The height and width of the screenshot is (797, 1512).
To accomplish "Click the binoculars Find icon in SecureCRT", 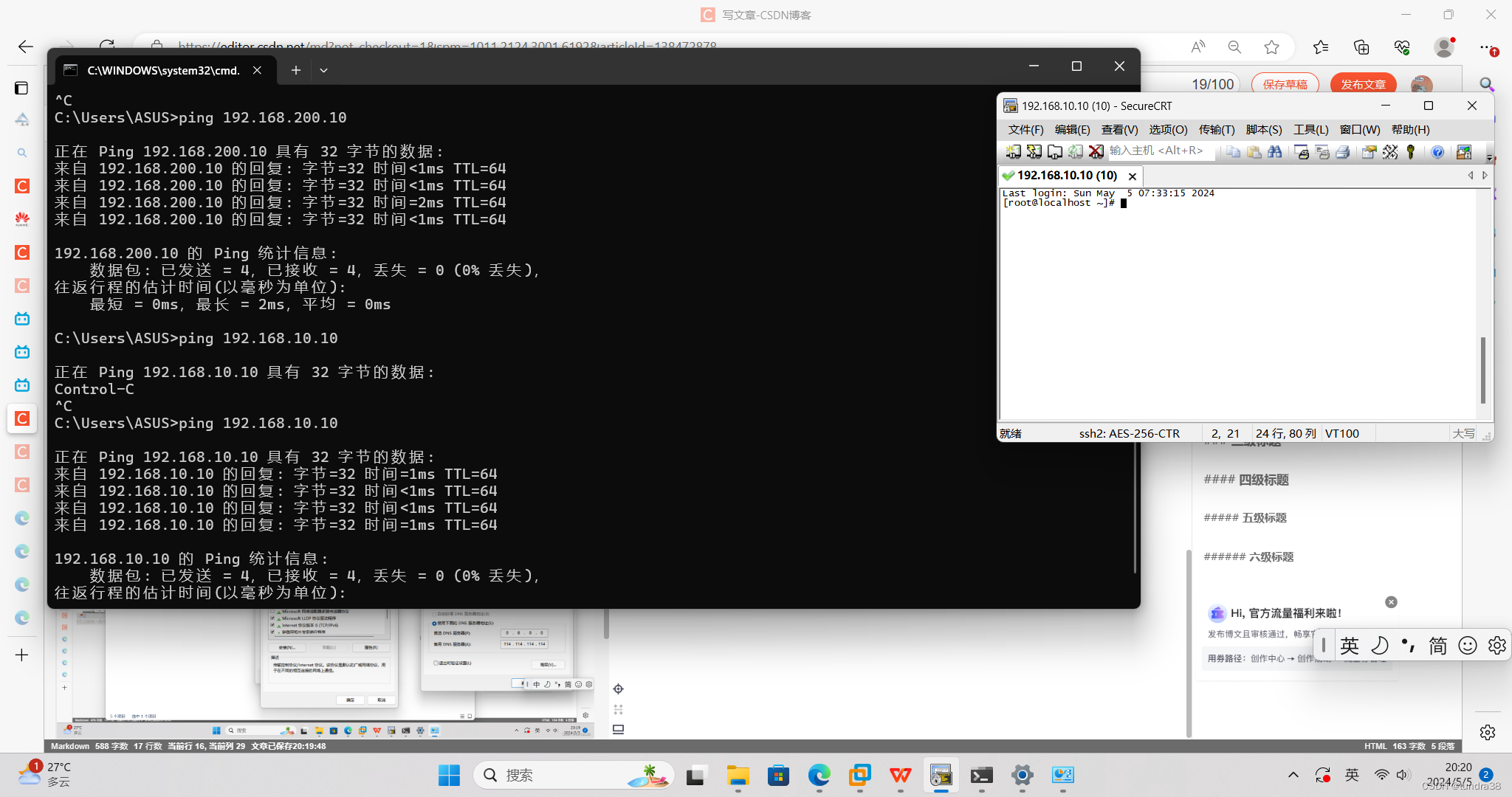I will click(x=1275, y=152).
